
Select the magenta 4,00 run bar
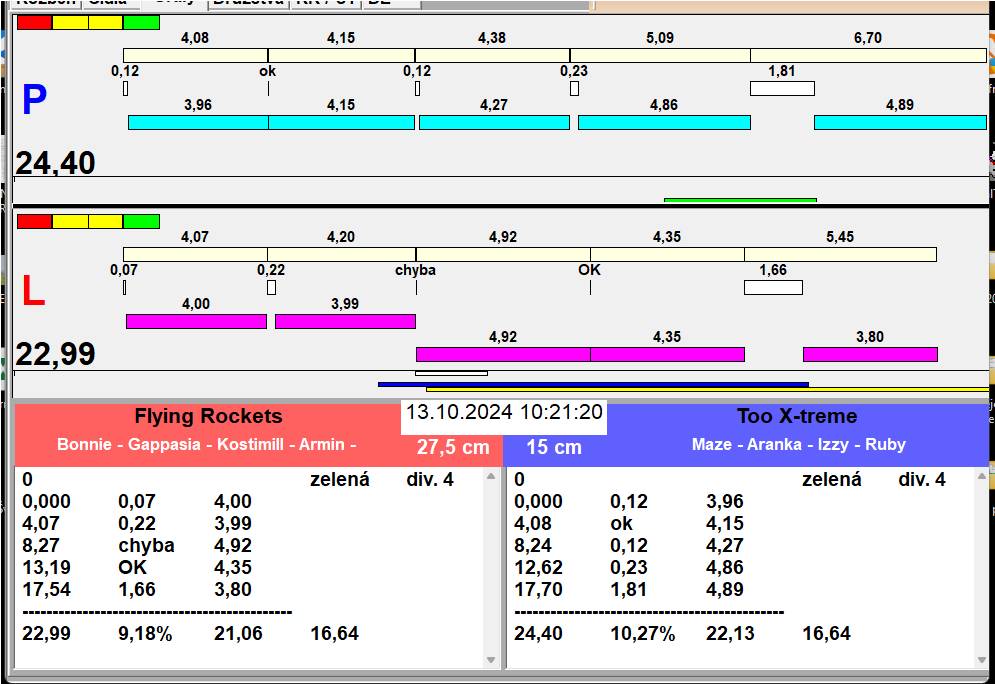pos(197,321)
